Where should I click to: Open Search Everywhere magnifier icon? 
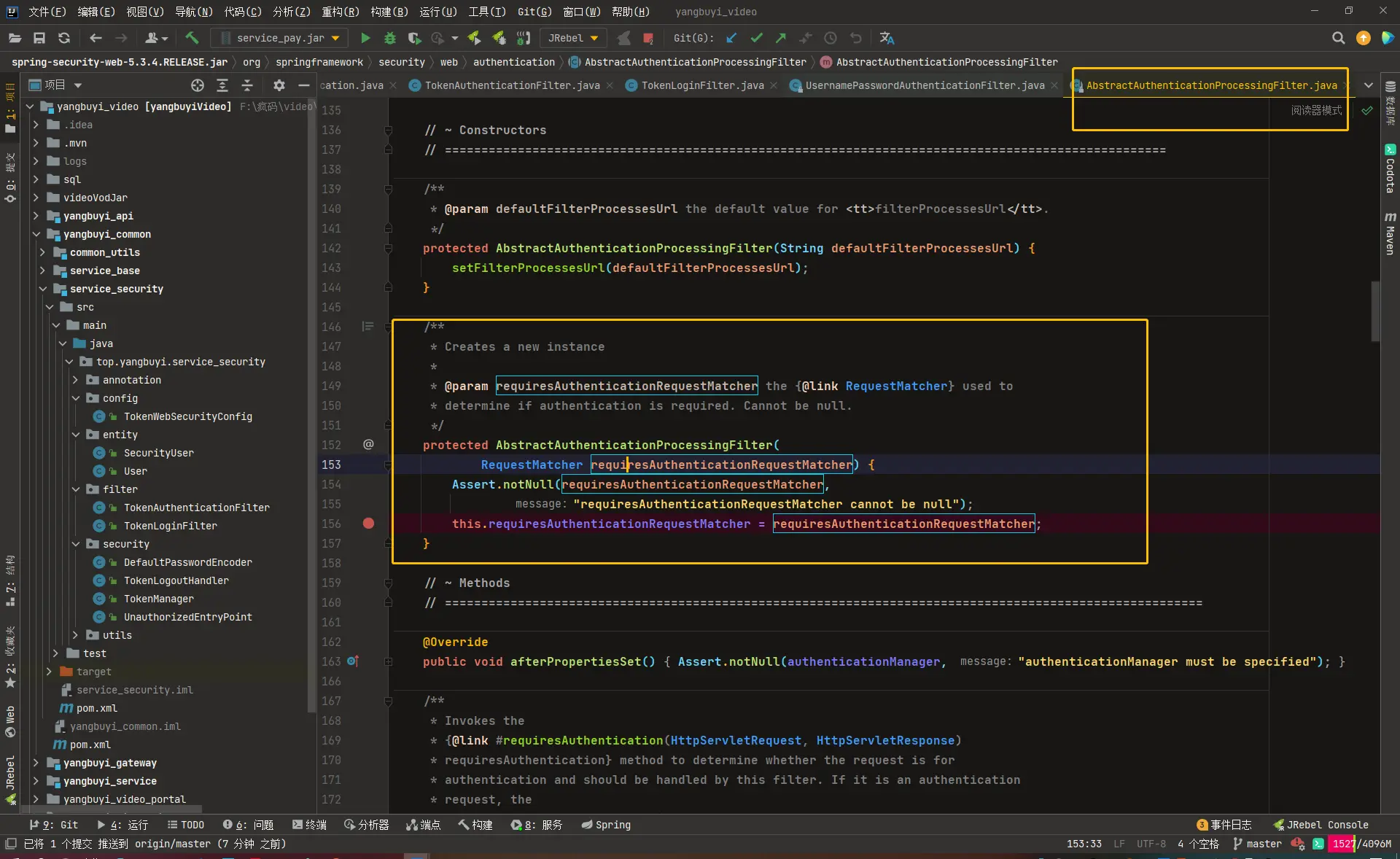[1338, 38]
